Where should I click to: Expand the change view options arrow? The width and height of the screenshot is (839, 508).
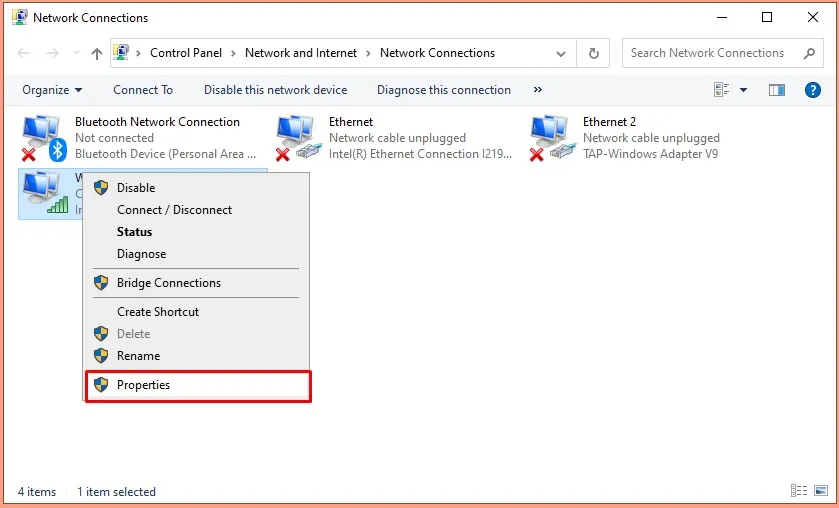tap(743, 90)
